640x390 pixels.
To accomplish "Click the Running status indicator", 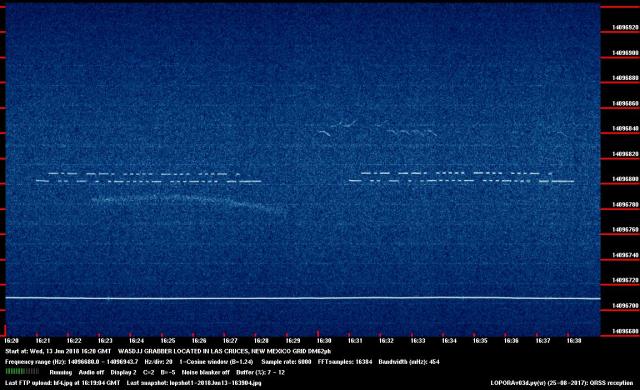I will (60, 372).
